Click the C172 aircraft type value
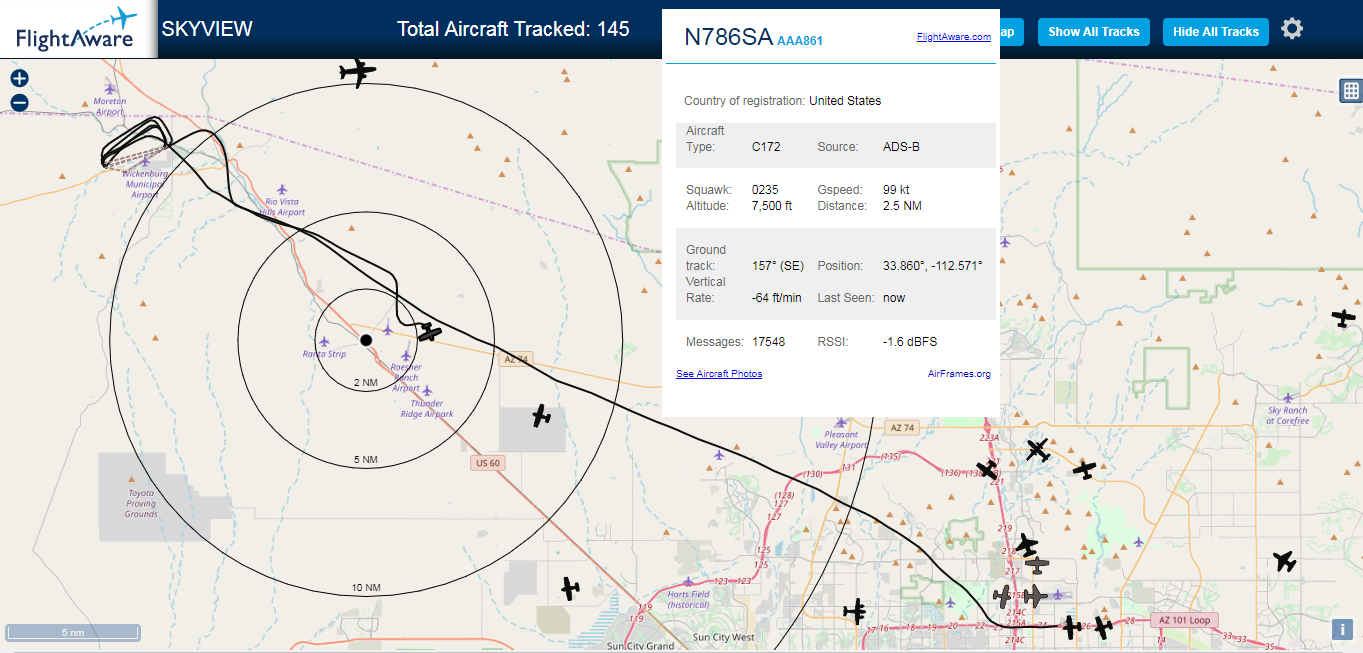Viewport: 1363px width, 653px height. (x=766, y=147)
